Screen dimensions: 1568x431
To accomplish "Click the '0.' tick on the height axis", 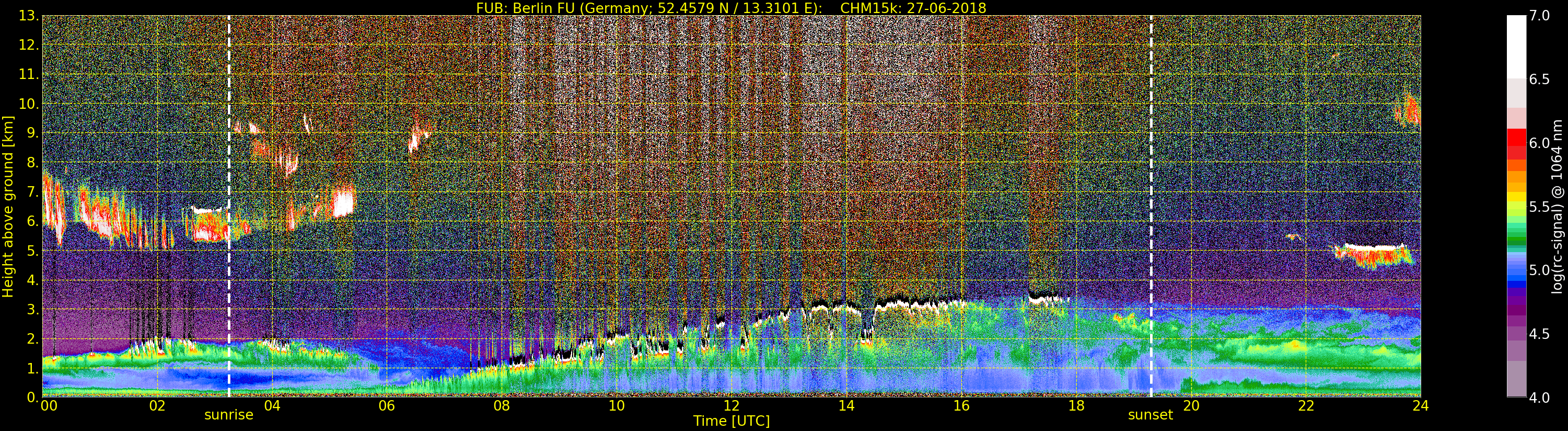I will pyautogui.click(x=32, y=397).
